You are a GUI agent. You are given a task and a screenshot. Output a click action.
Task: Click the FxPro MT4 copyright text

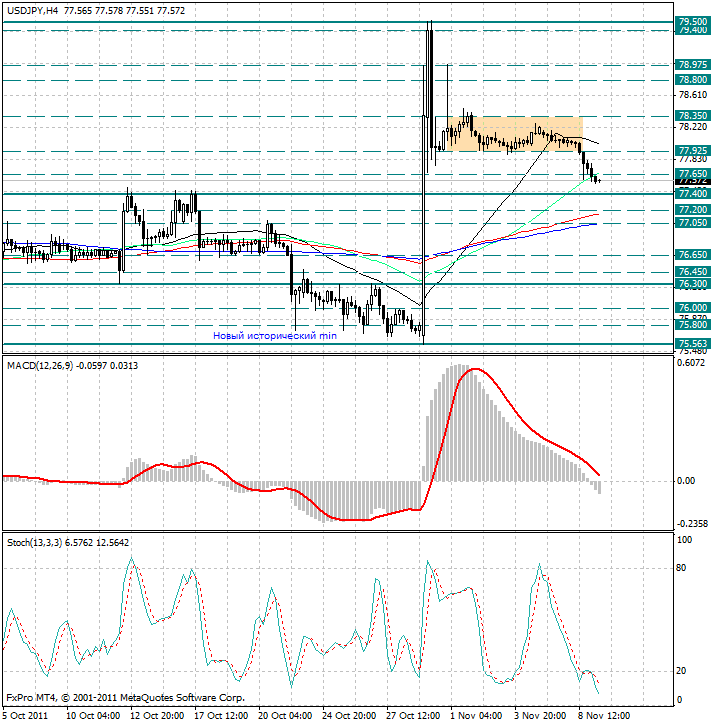[125, 698]
